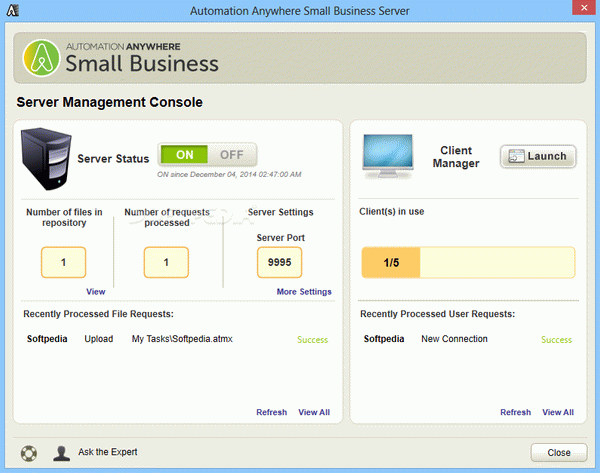View All processed user requests
Viewport: 600px width, 473px height.
558,412
